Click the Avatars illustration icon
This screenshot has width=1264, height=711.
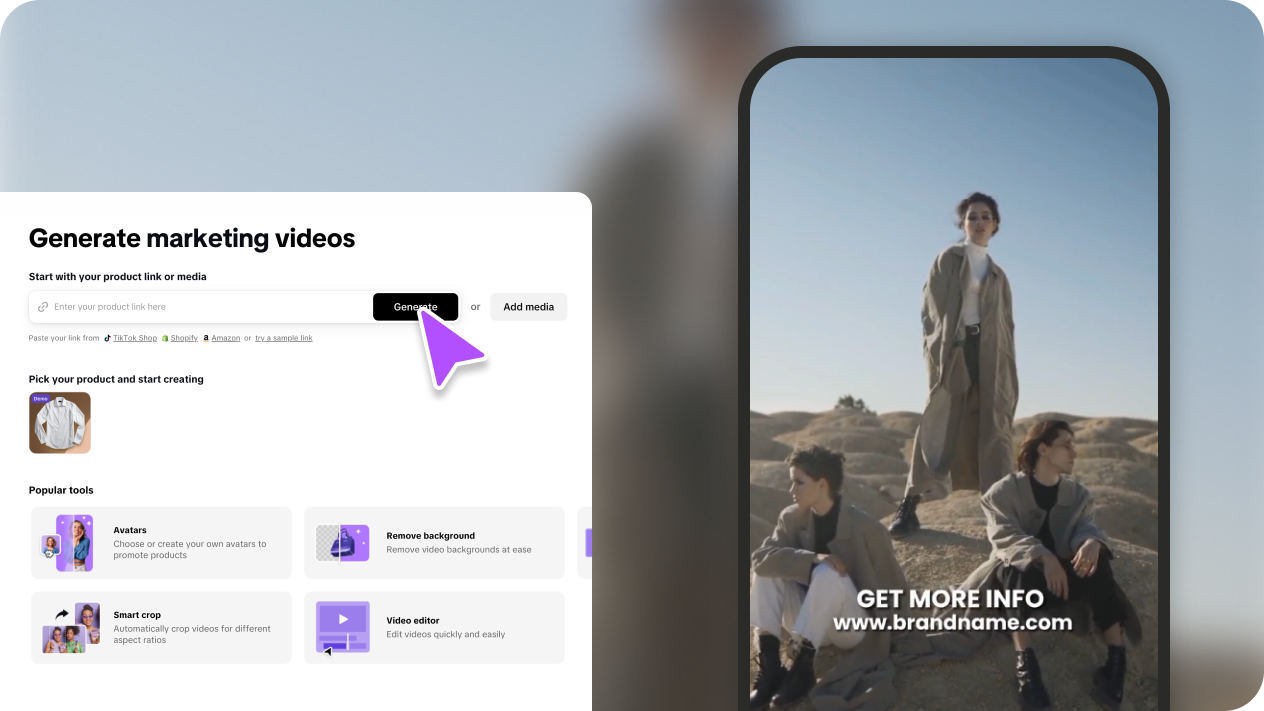pyautogui.click(x=68, y=543)
